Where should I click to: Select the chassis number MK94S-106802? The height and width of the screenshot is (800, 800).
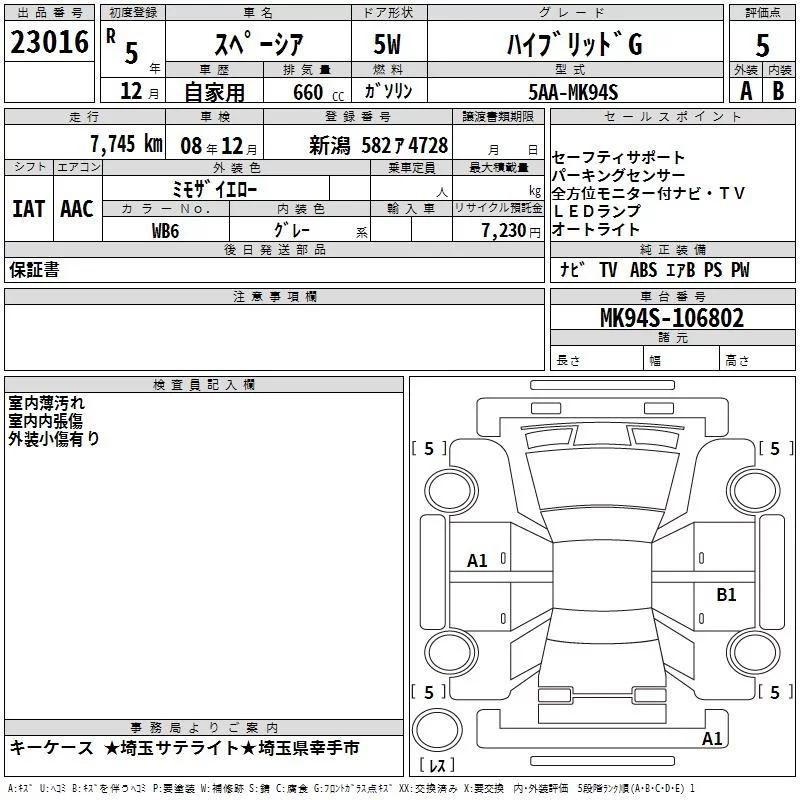[x=672, y=318]
